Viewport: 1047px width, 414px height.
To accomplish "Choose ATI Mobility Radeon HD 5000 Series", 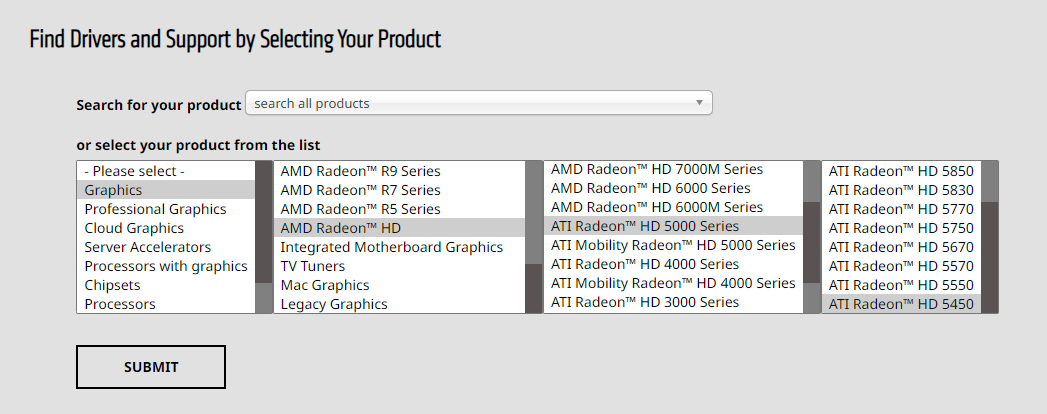I will coord(673,245).
